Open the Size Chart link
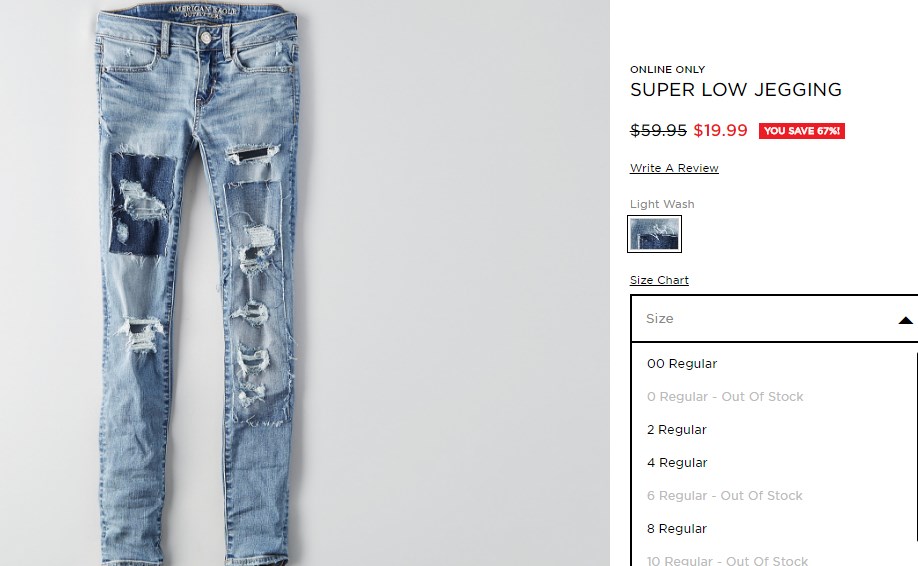 tap(659, 280)
